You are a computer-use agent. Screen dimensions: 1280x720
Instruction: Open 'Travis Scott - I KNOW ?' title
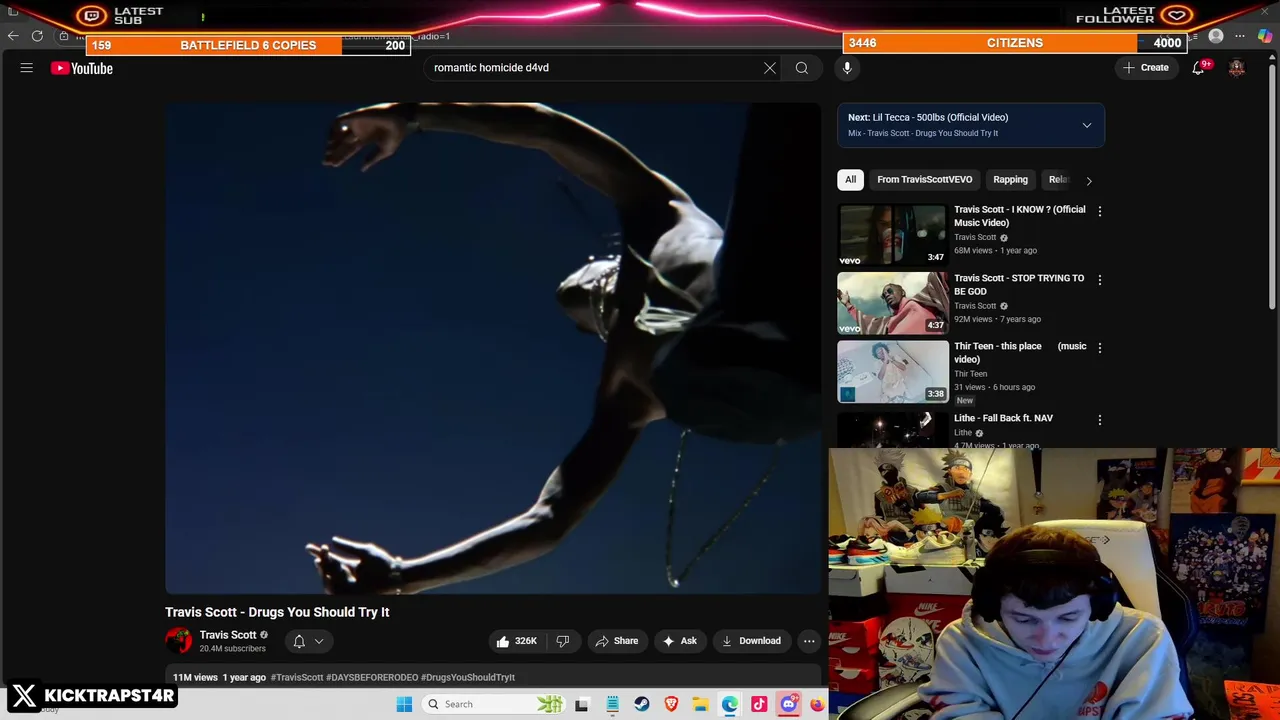pos(1019,216)
